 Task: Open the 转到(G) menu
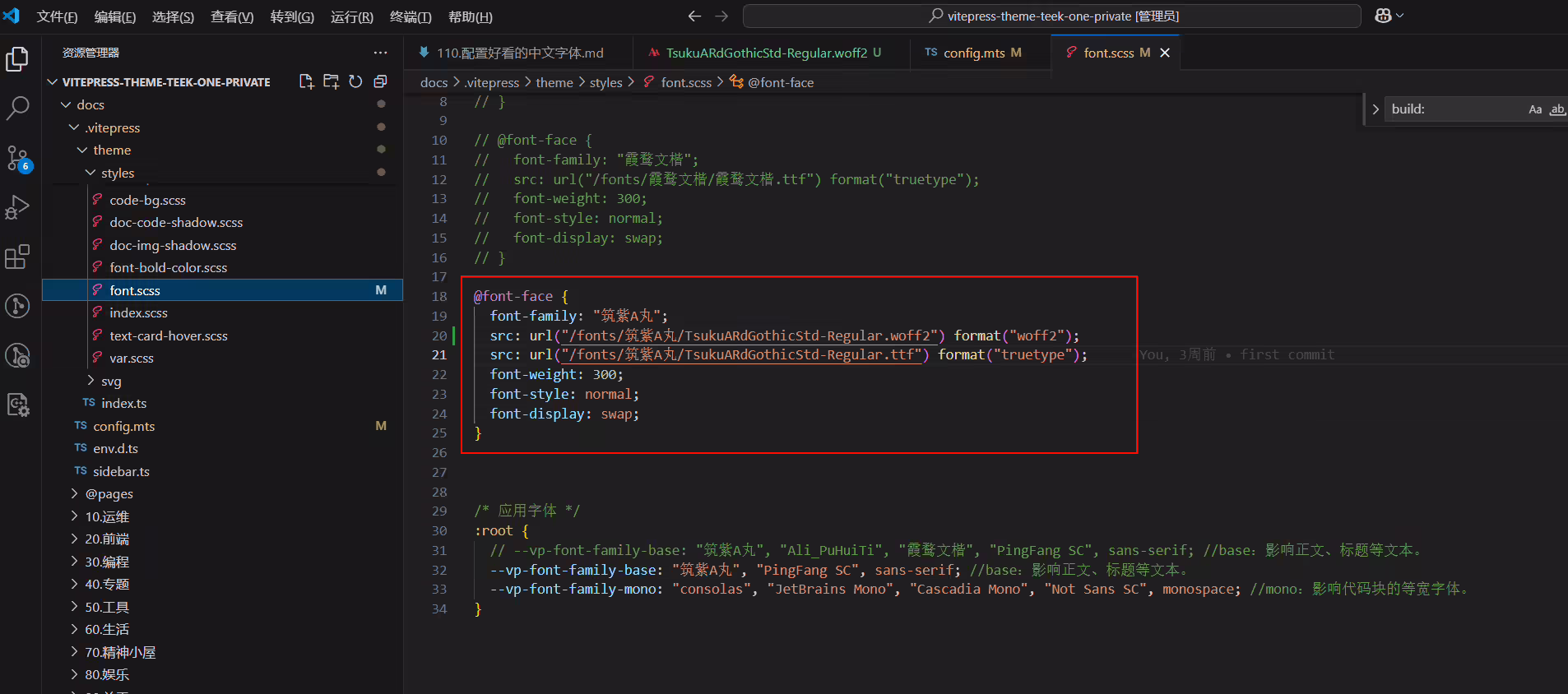point(292,16)
